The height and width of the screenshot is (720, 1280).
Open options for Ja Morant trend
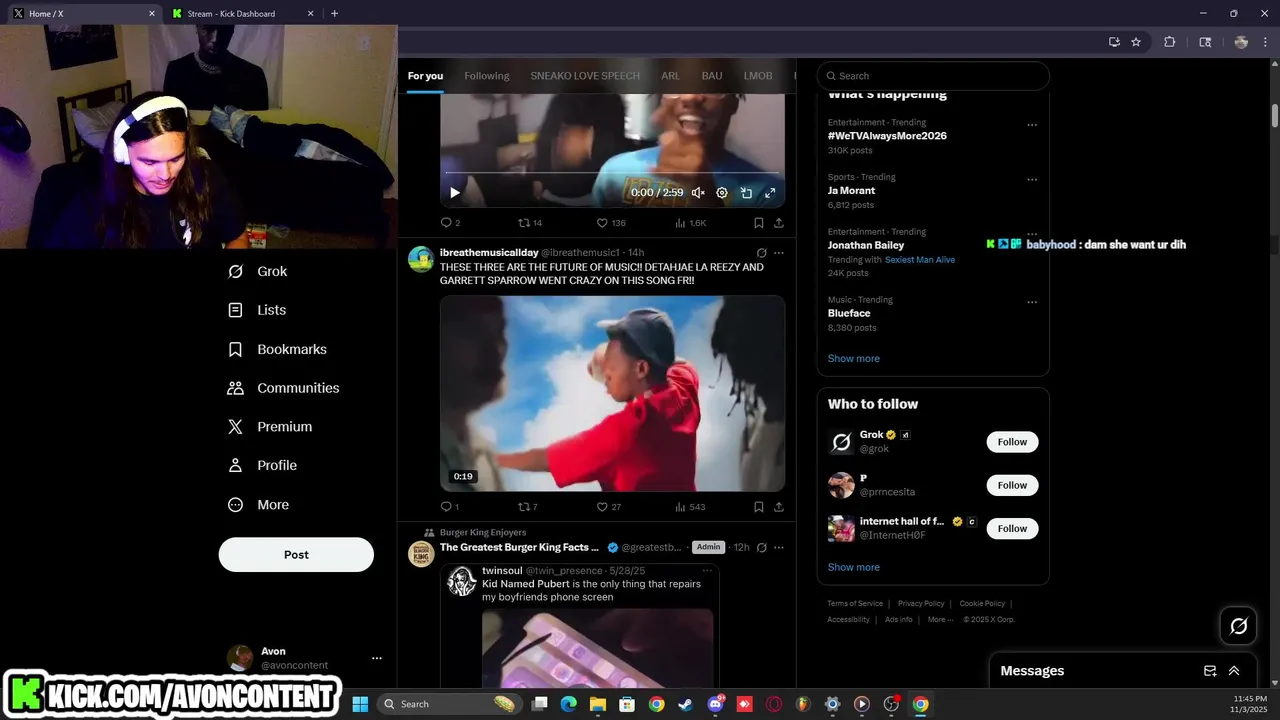pyautogui.click(x=1032, y=180)
